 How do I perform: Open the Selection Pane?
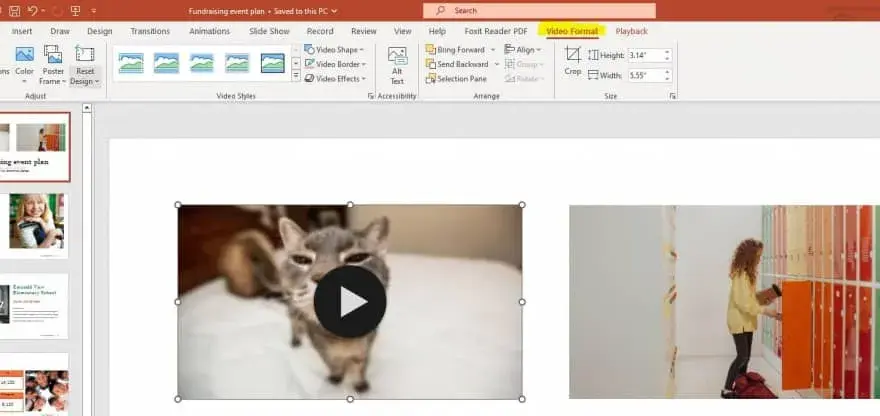(x=456, y=79)
